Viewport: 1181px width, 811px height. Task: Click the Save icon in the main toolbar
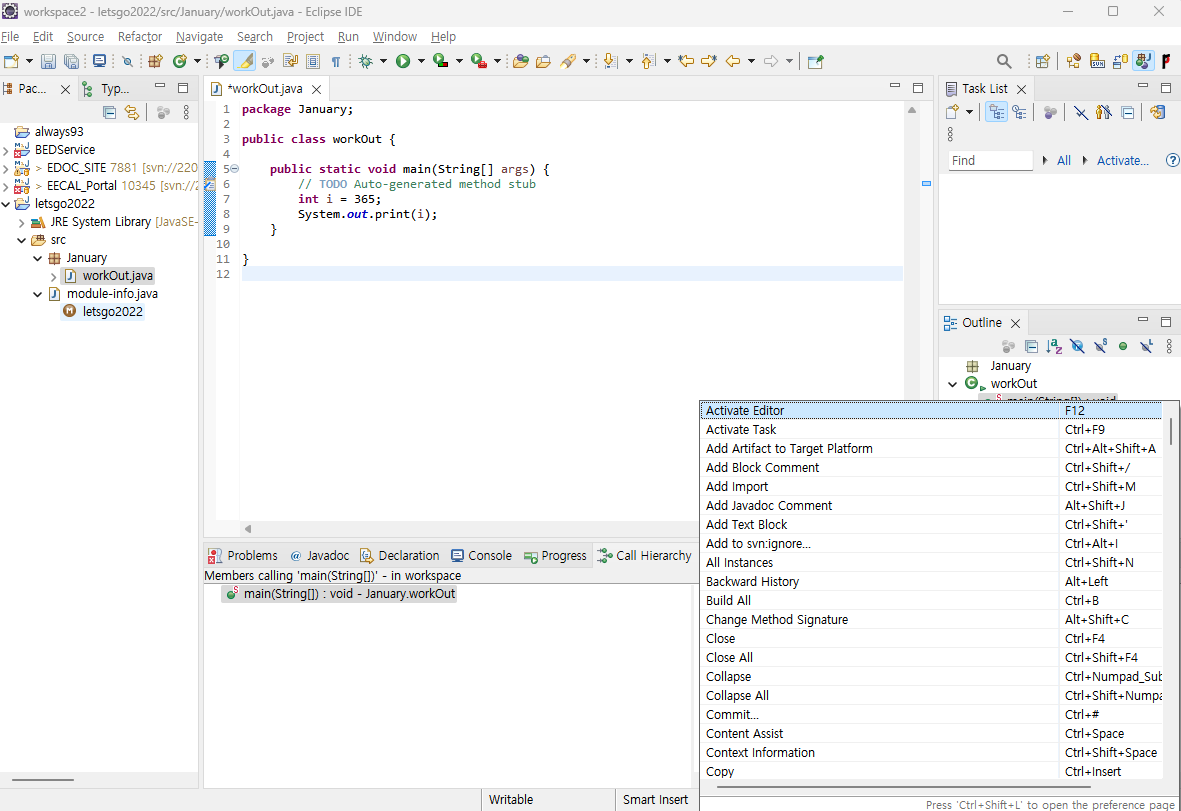pyautogui.click(x=48, y=62)
